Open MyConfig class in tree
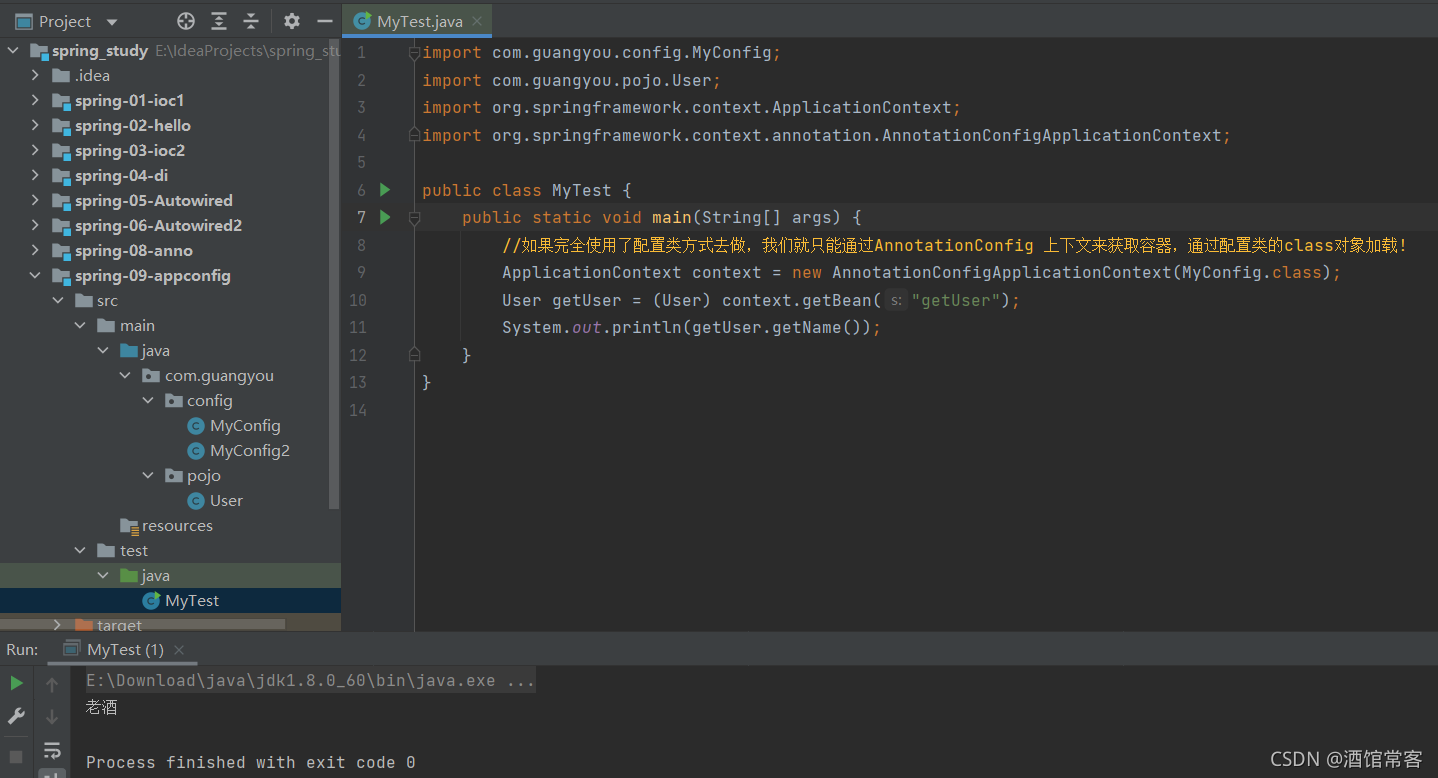Image resolution: width=1438 pixels, height=778 pixels. click(x=245, y=426)
